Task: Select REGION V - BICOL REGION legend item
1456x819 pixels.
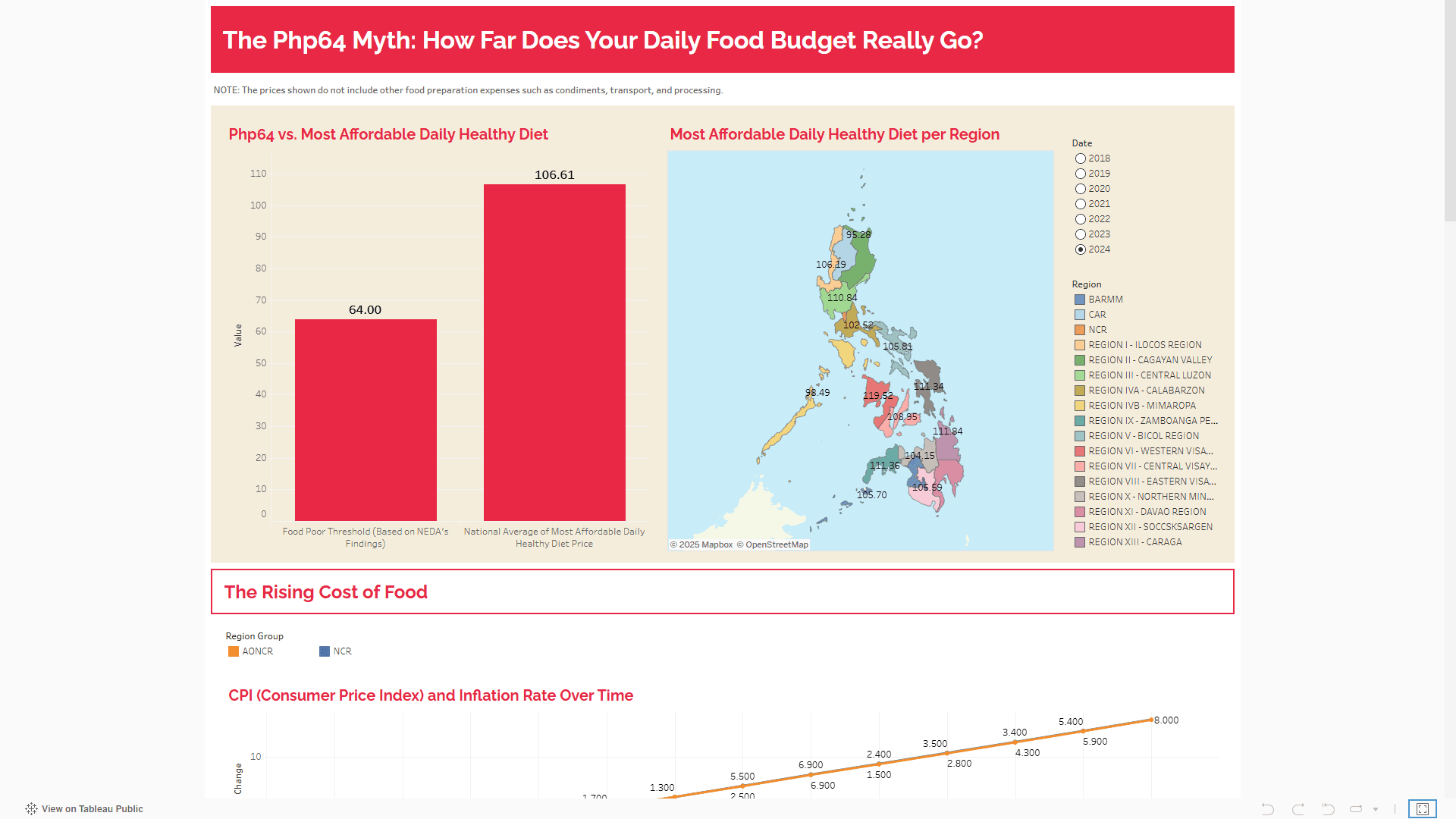Action: click(1144, 436)
